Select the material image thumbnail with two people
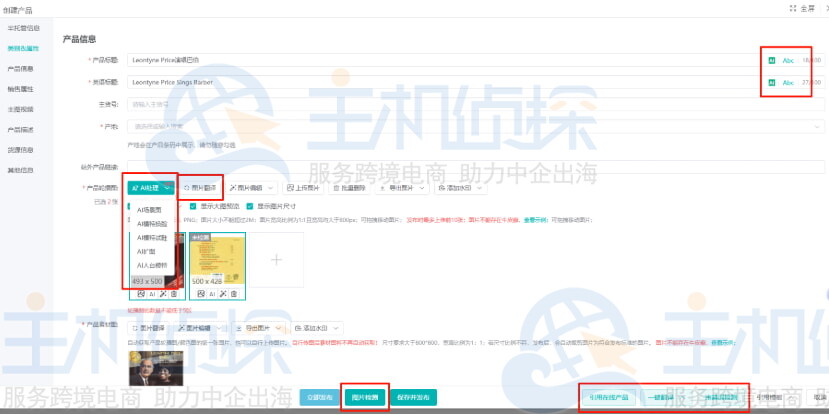This screenshot has height=415, width=829. (x=156, y=367)
